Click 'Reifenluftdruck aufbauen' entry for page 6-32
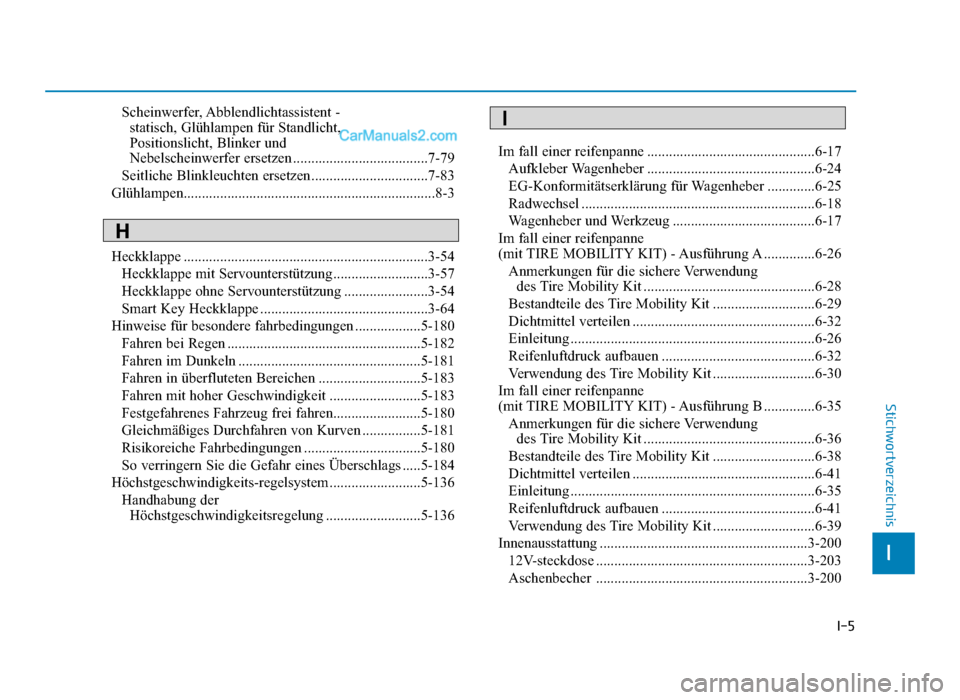Image resolution: width=960 pixels, height=700 pixels. [x=675, y=356]
